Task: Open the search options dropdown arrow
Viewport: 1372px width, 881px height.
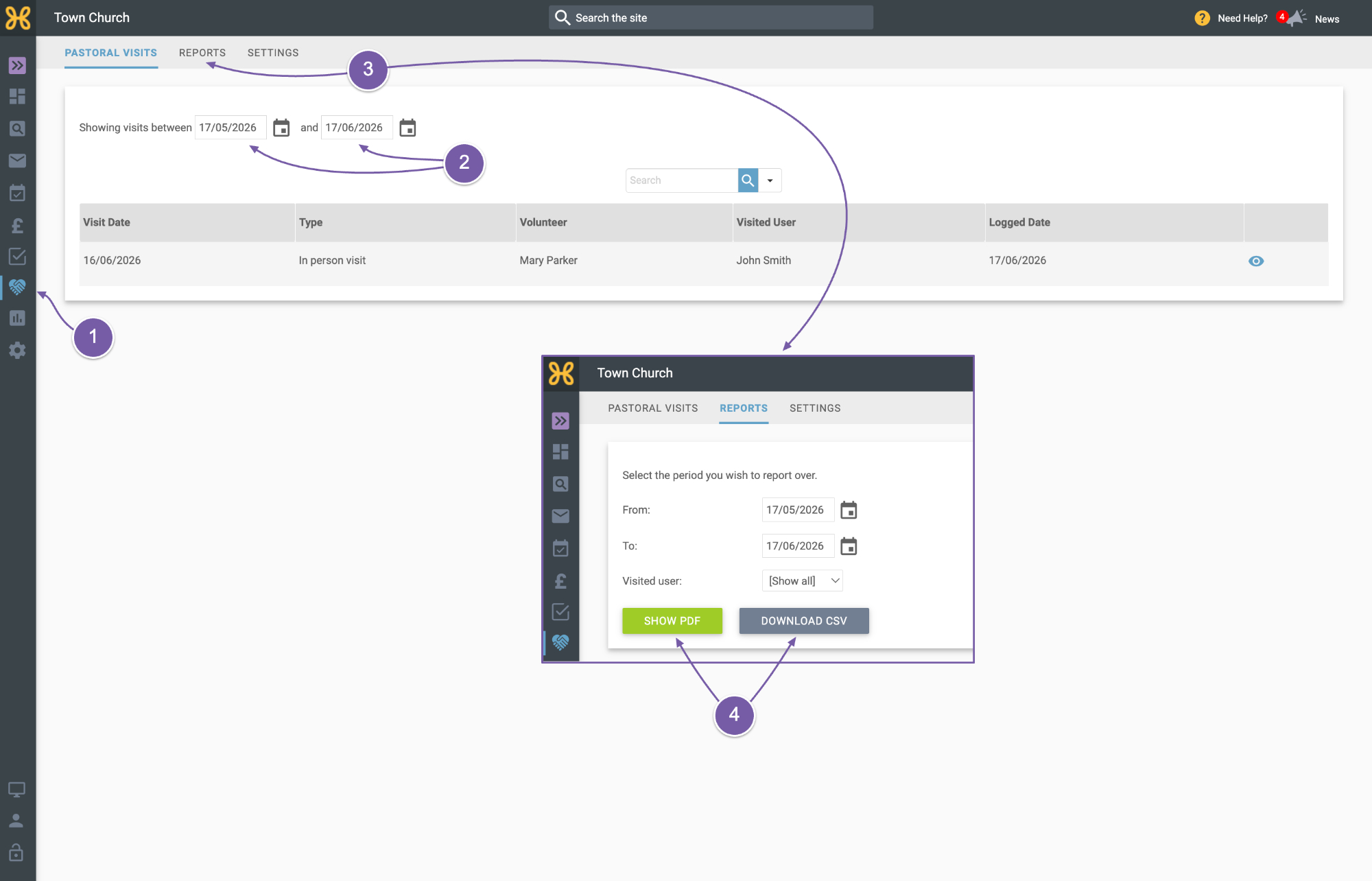Action: (770, 180)
